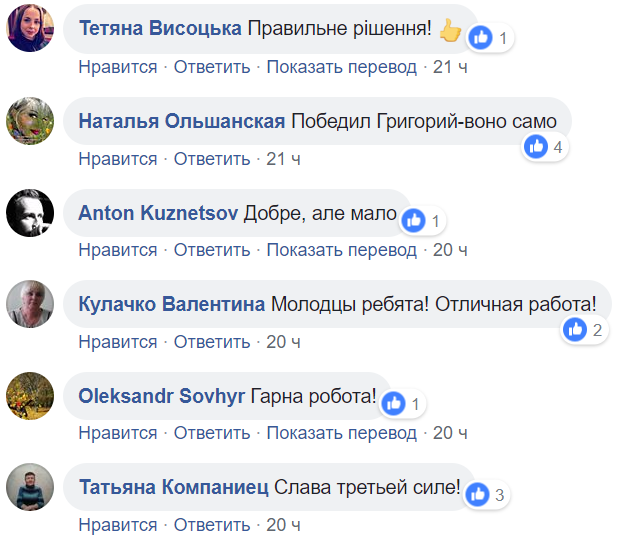Click like reaction icon on Тетяна Висоцька's comment
639x538 pixels.
(x=481, y=38)
